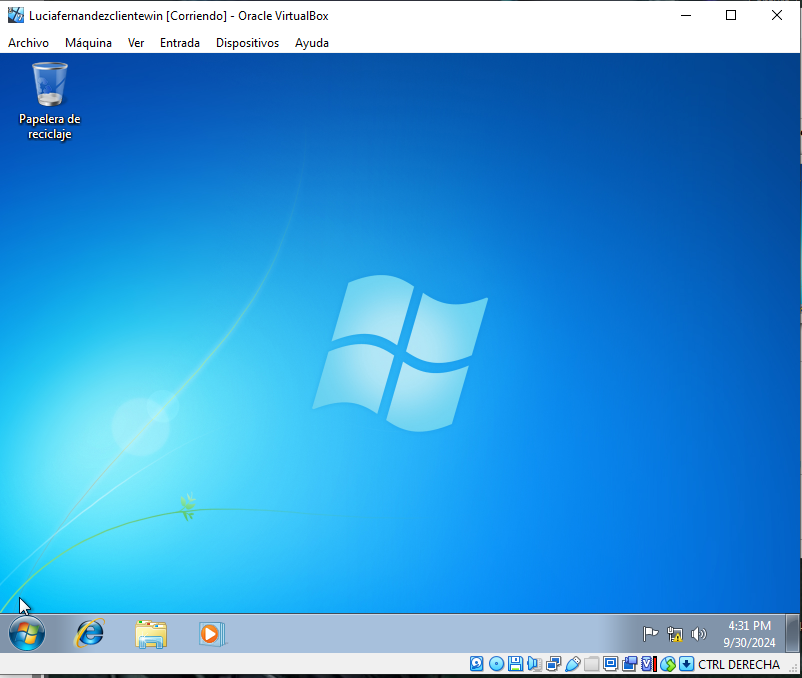Click the VirtualBox hard disk status icon
The height and width of the screenshot is (678, 802).
477,664
